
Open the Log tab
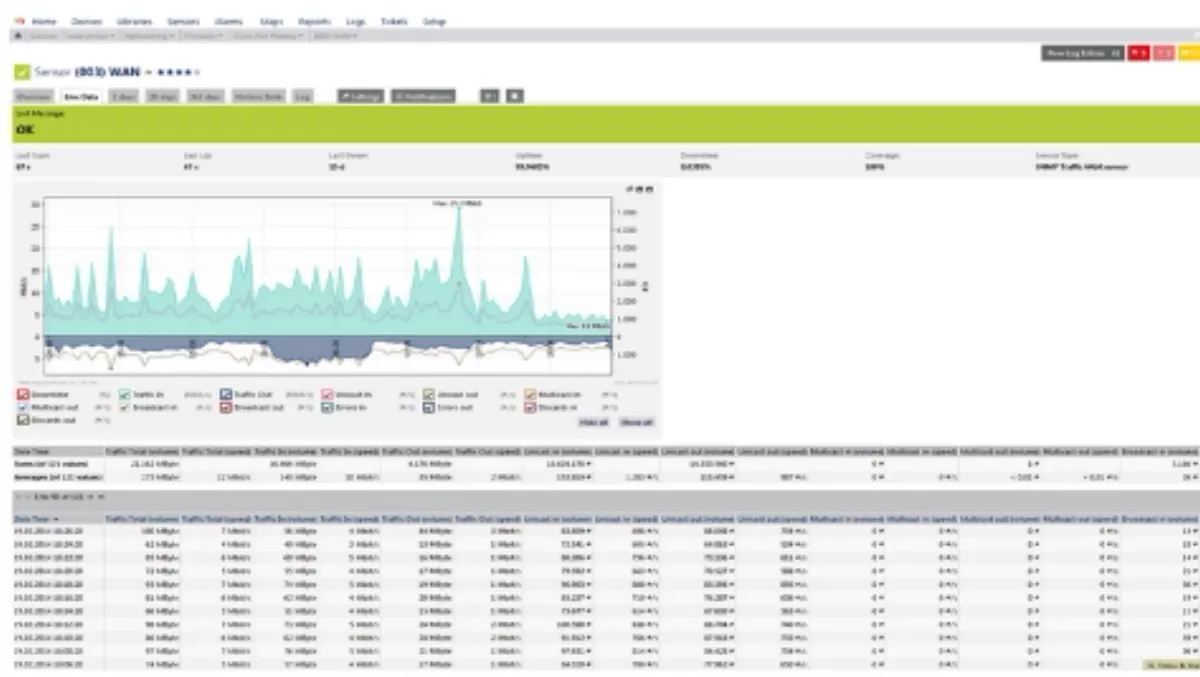303,96
